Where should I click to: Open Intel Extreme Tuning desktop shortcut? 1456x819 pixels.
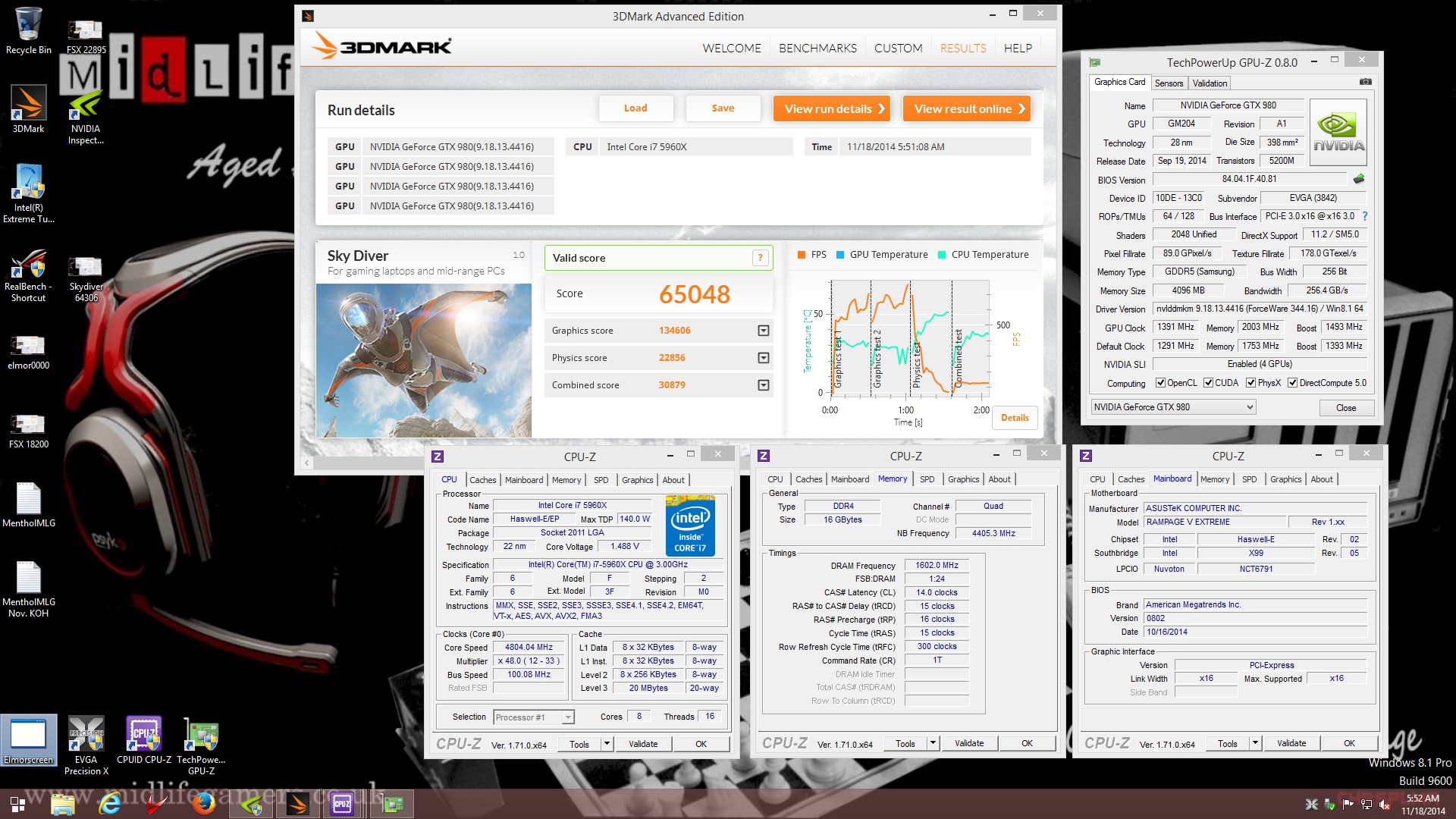coord(29,193)
